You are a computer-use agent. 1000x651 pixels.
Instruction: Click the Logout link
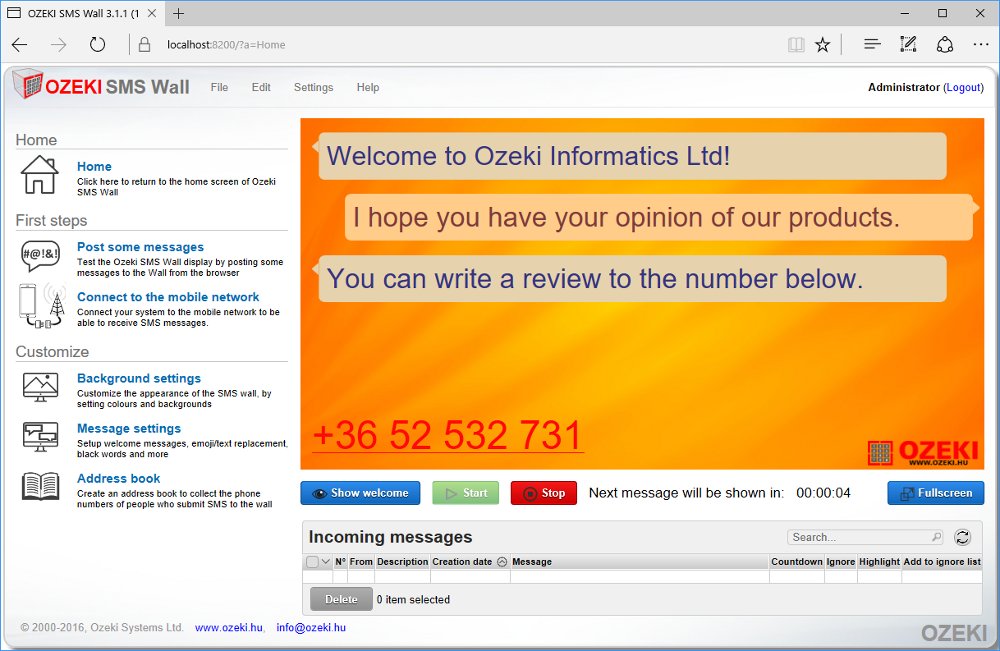(963, 87)
